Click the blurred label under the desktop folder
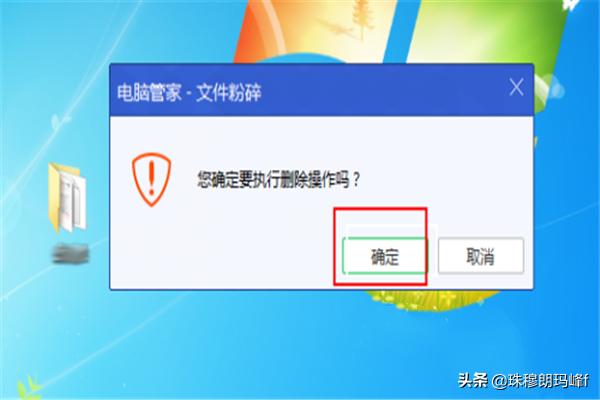 point(70,253)
